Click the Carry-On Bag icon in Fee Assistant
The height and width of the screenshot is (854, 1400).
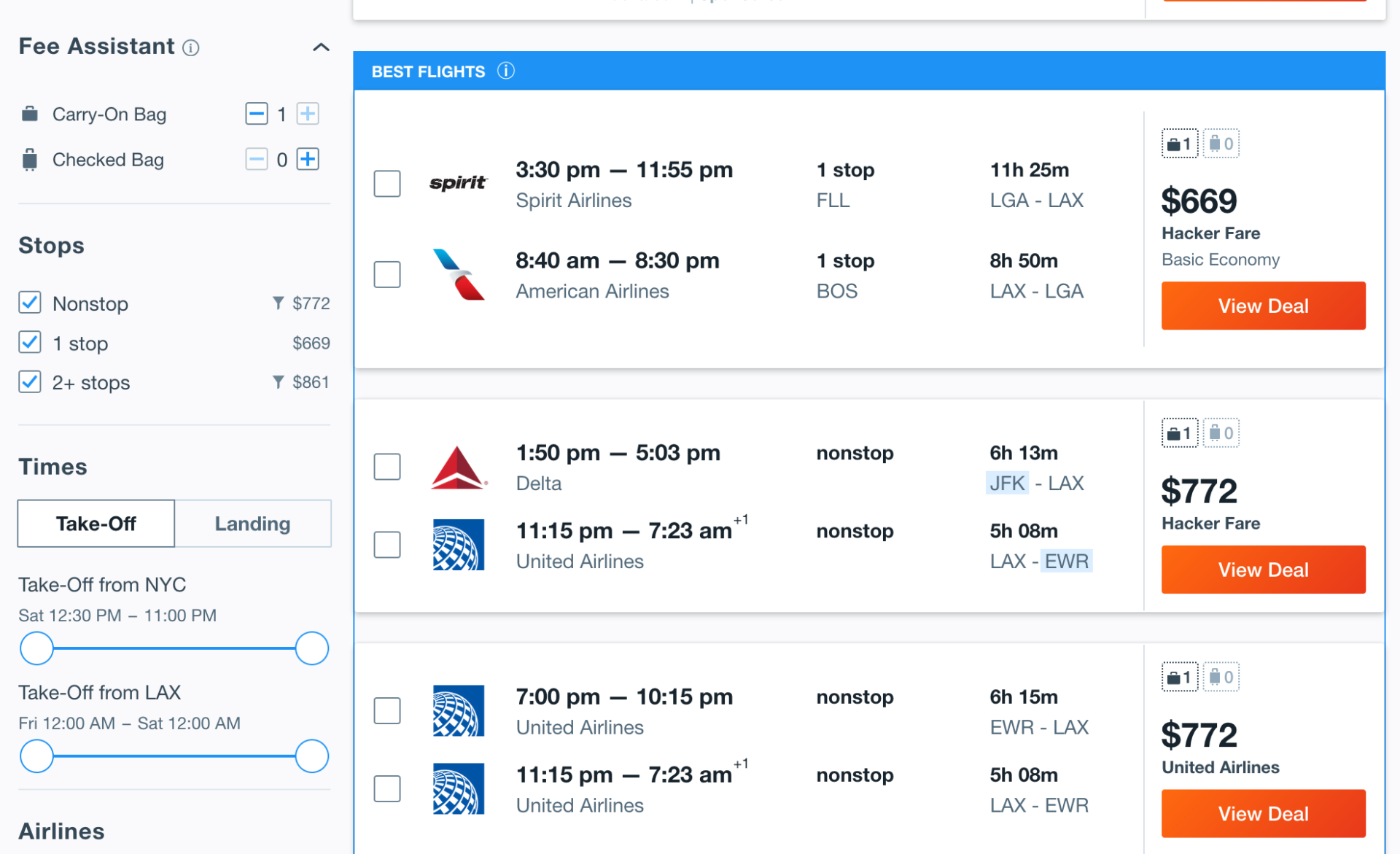pos(29,114)
